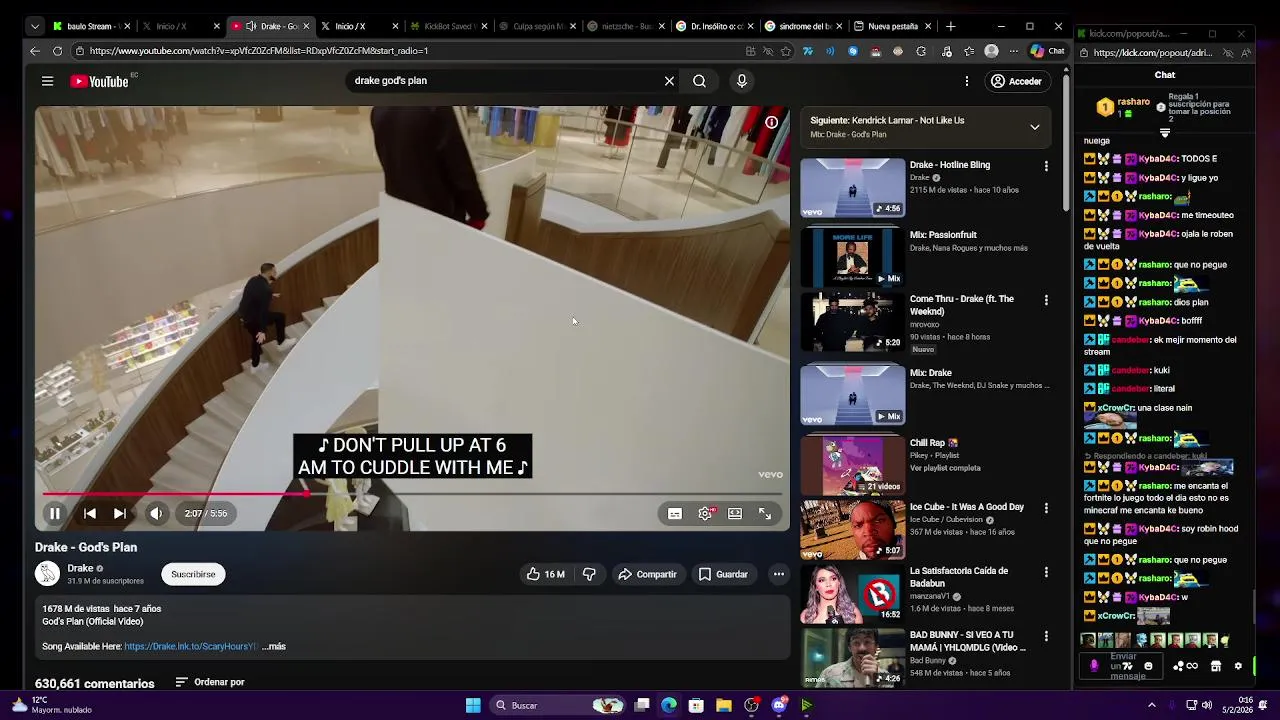Open Hotline Bling video thumbnail
Screen dimensions: 1280x720
click(852, 187)
